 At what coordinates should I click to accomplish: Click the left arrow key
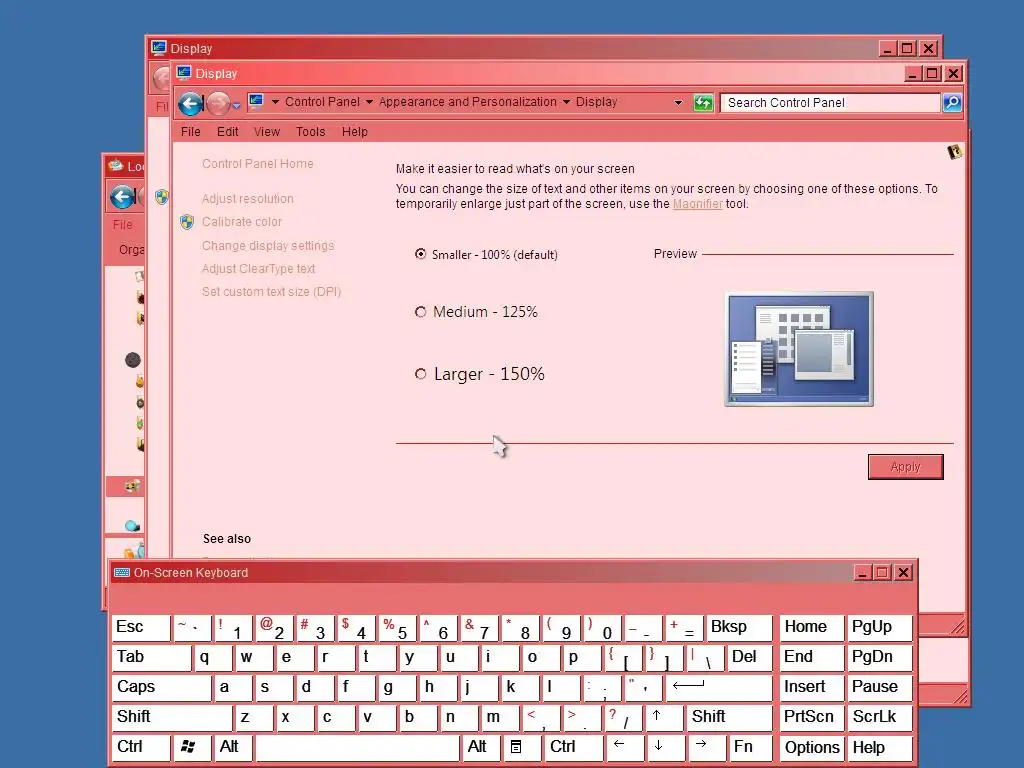click(x=625, y=748)
